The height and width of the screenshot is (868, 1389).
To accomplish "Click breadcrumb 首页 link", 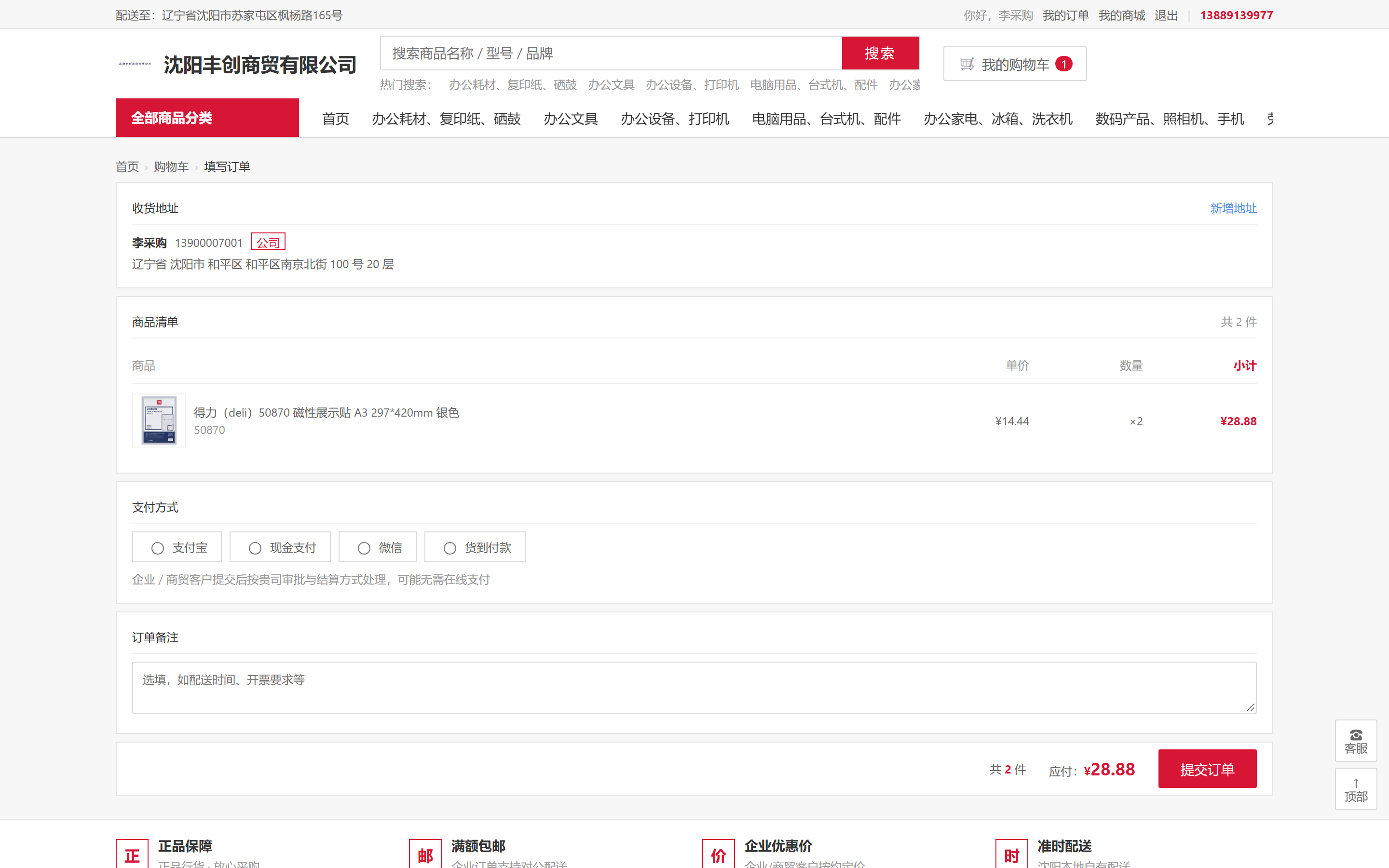I will point(127,166).
